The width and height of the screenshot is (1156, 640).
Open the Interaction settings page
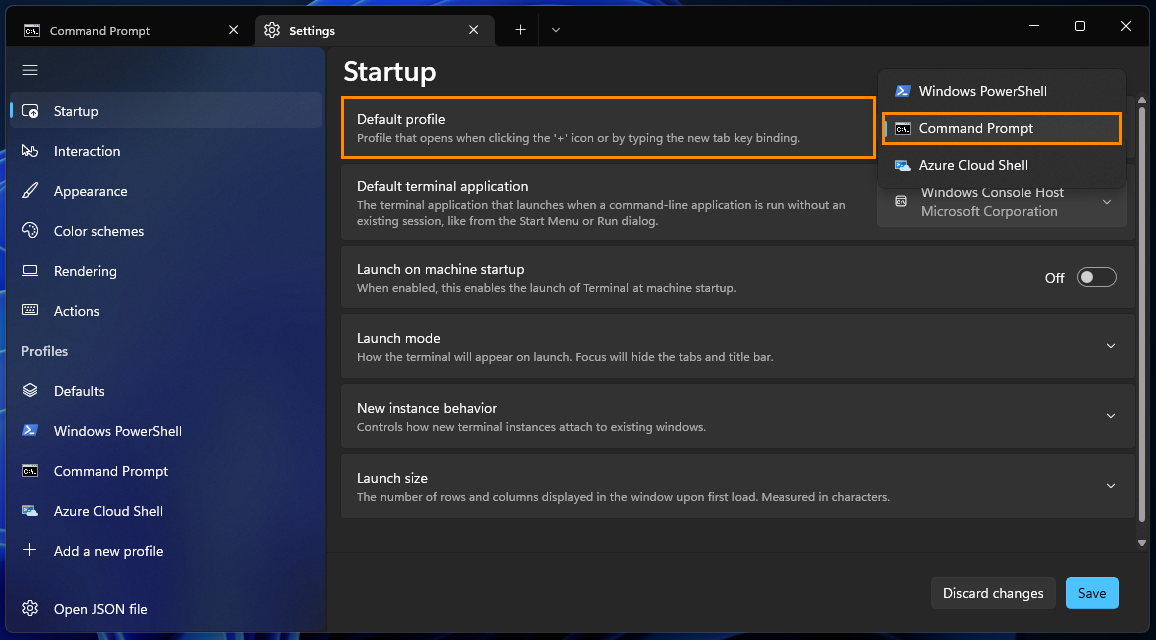coord(166,150)
